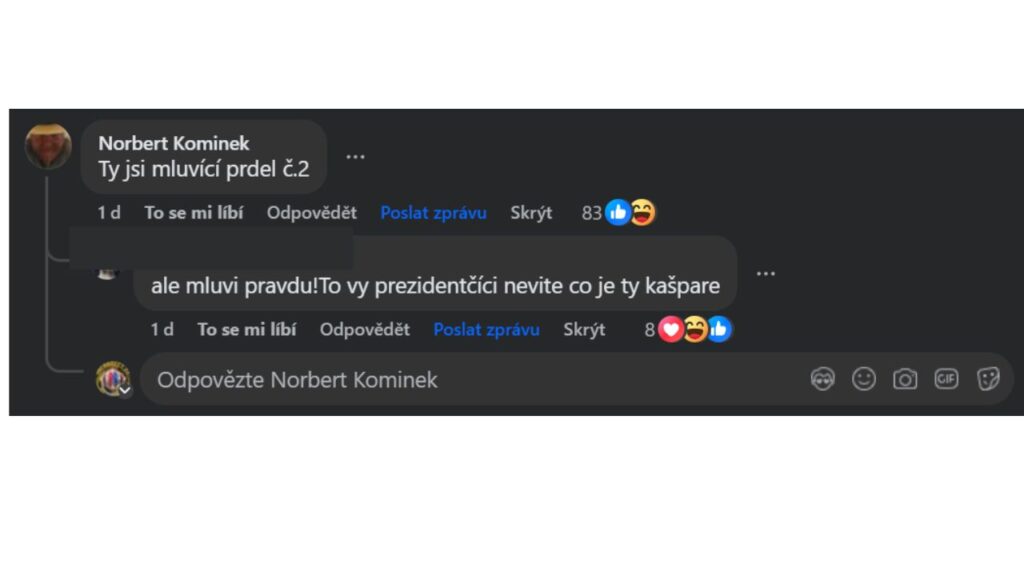The width and height of the screenshot is (1024, 576).
Task: Open three-dot menu beside the reply comment
Action: tap(765, 273)
